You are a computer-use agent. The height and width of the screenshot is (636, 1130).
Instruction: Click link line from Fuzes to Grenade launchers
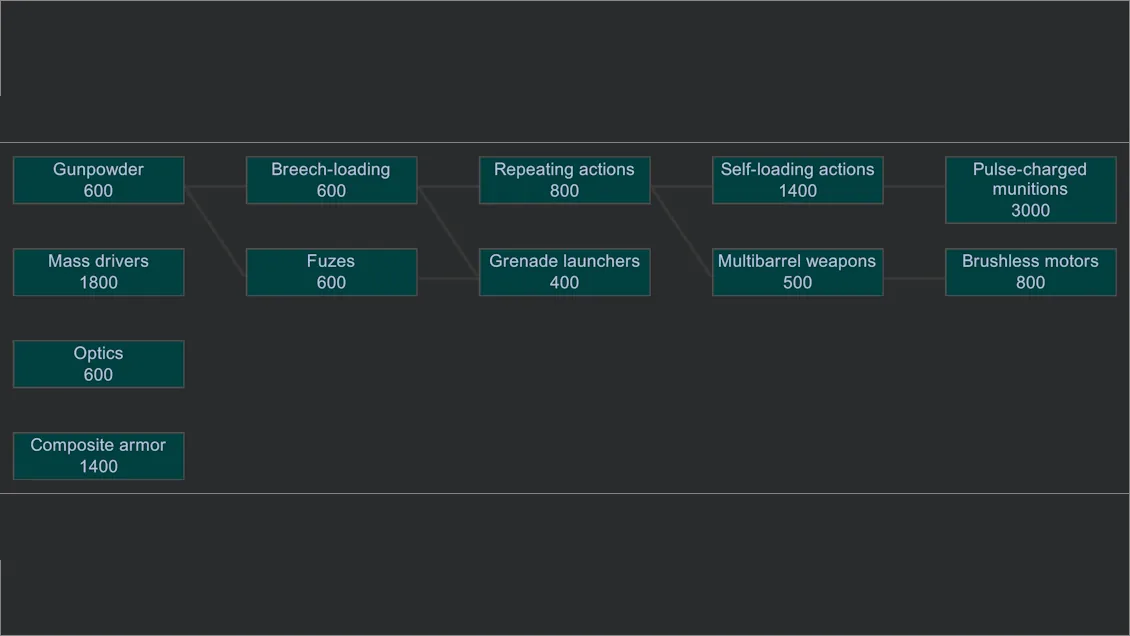[x=448, y=278]
